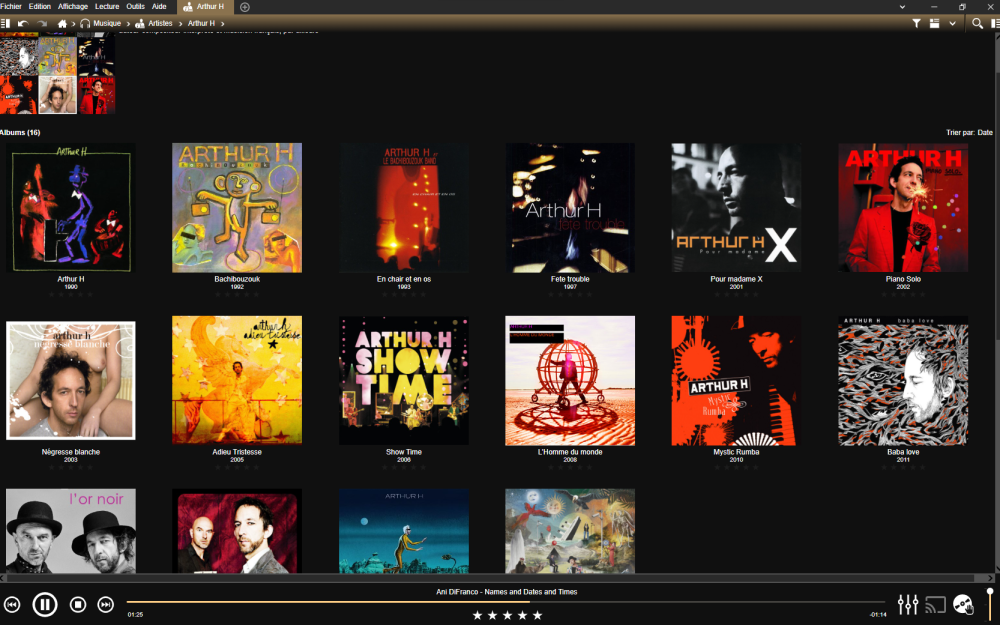Viewport: 1000px width, 625px height.
Task: Click the cast to device icon
Action: click(936, 604)
